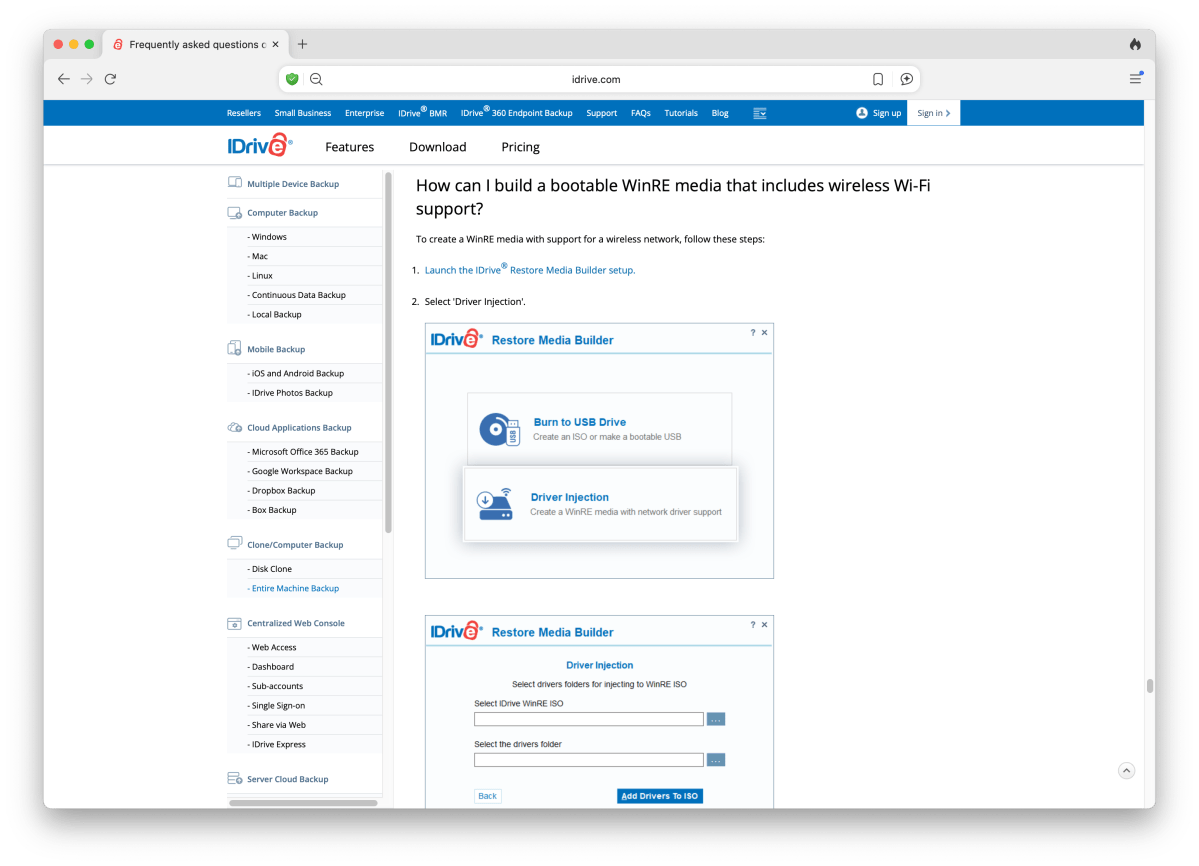Click the Clone/Computer Backup icon
The height and width of the screenshot is (866, 1199).
[x=235, y=543]
